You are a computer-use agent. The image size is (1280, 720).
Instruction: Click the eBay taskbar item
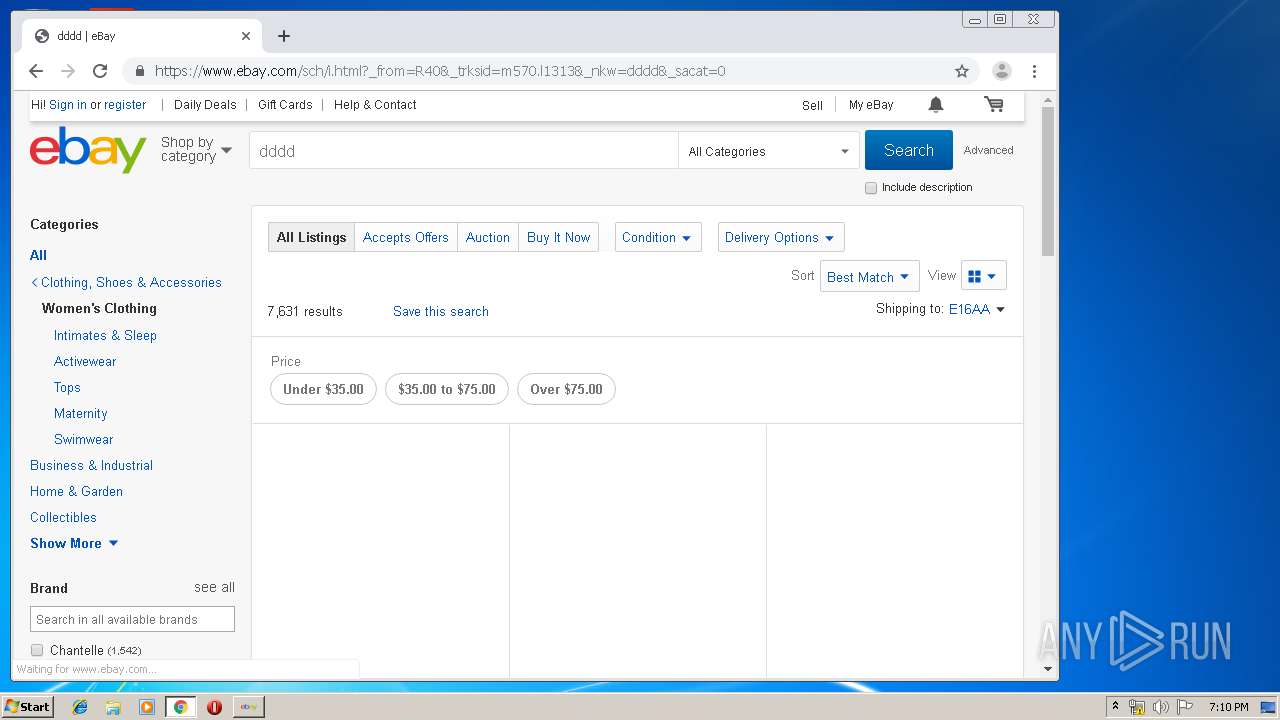coord(248,707)
